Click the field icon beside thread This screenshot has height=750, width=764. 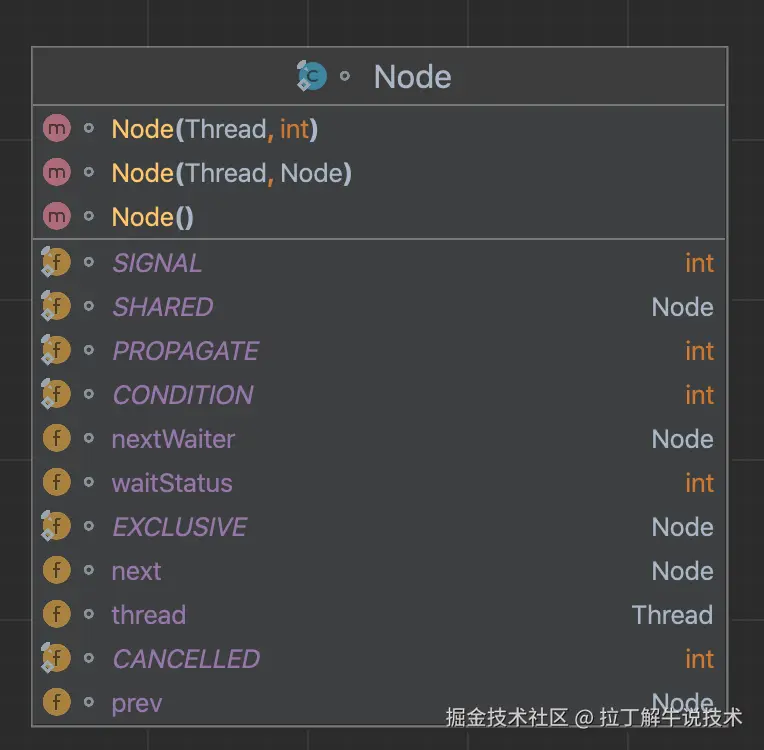57,615
